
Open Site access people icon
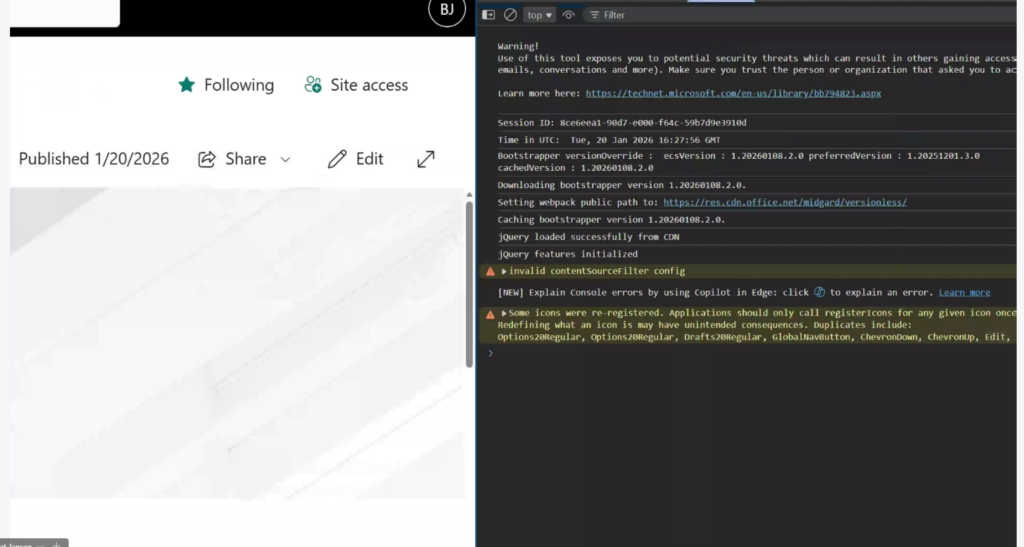pyautogui.click(x=313, y=85)
